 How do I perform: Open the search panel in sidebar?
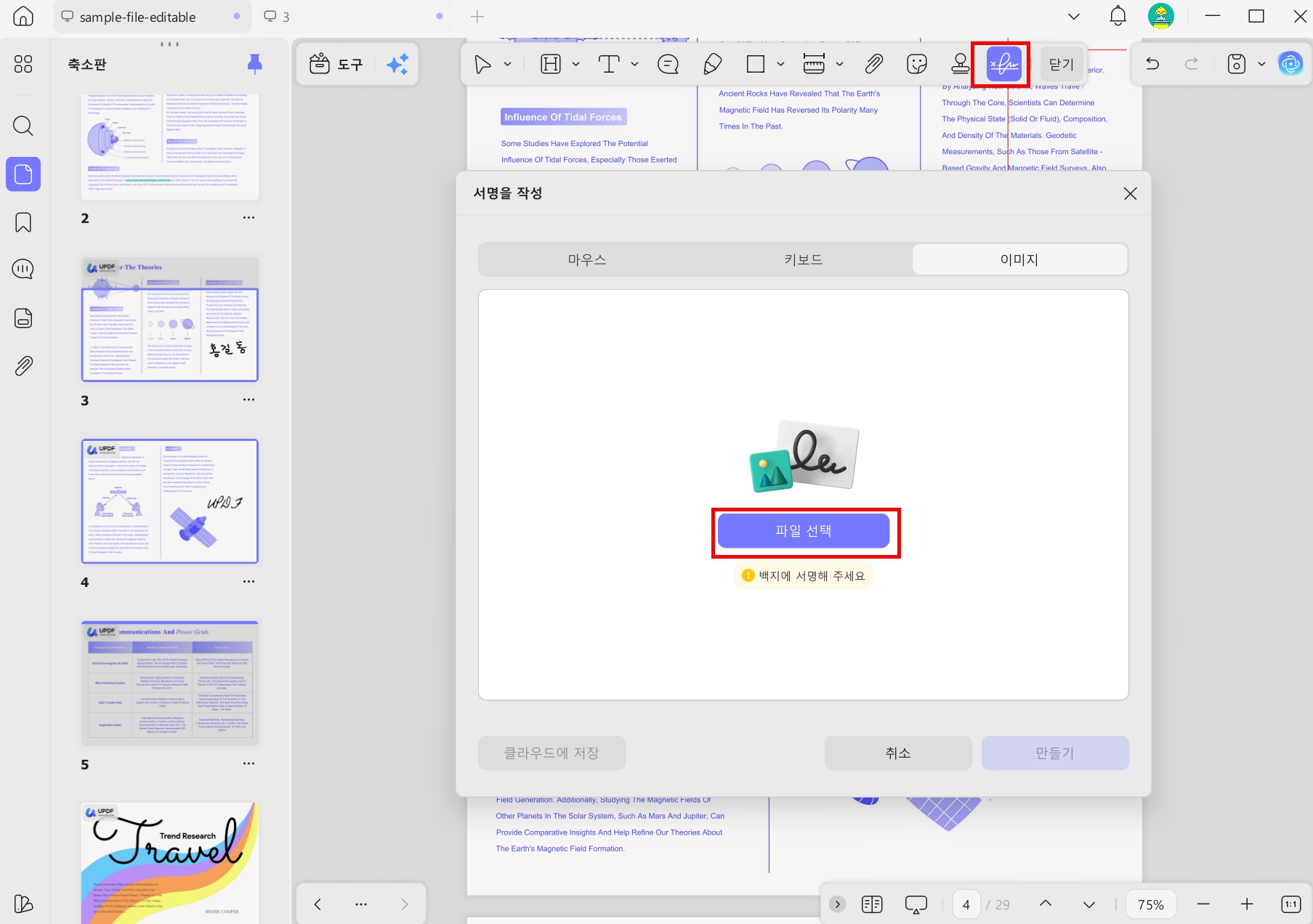point(23,126)
